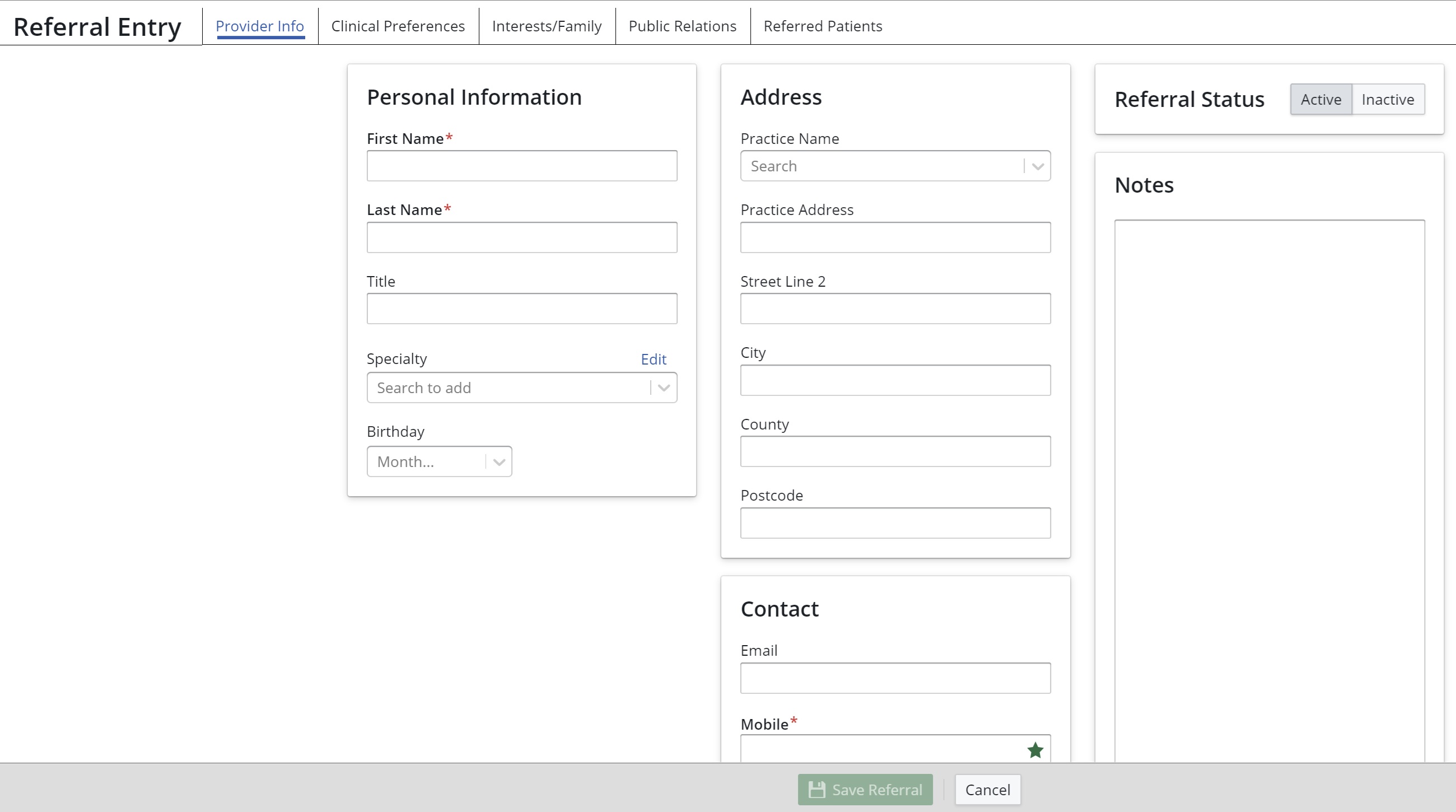Set referral status to Active
This screenshot has width=1456, height=812.
(x=1321, y=100)
